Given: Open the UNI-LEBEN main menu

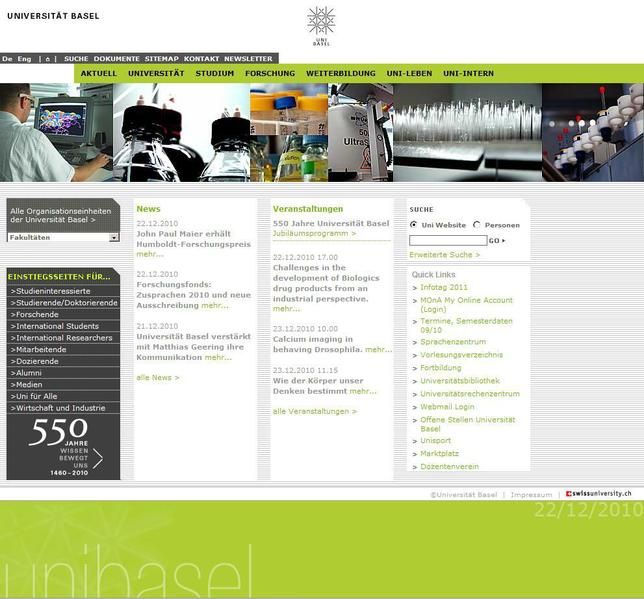Looking at the screenshot, I should click(409, 74).
